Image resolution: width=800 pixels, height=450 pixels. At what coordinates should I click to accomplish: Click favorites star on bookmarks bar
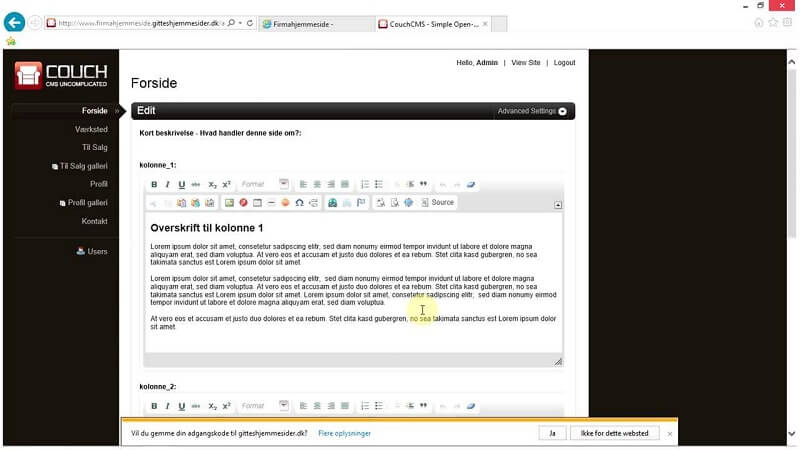click(11, 41)
